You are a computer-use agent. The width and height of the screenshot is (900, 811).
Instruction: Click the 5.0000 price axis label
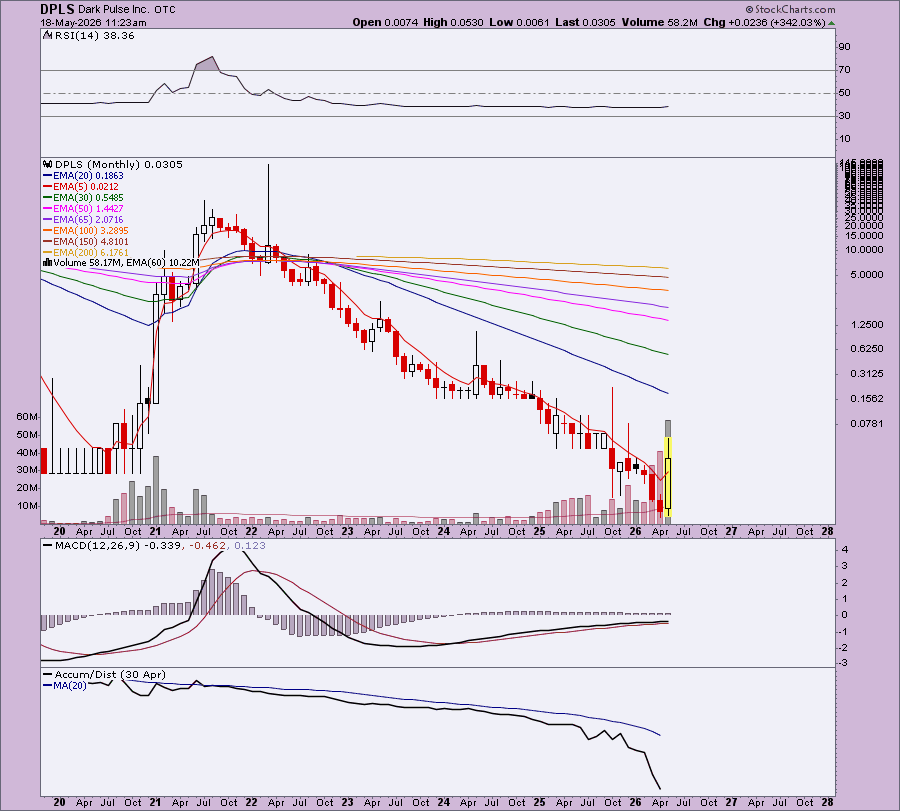(x=866, y=275)
